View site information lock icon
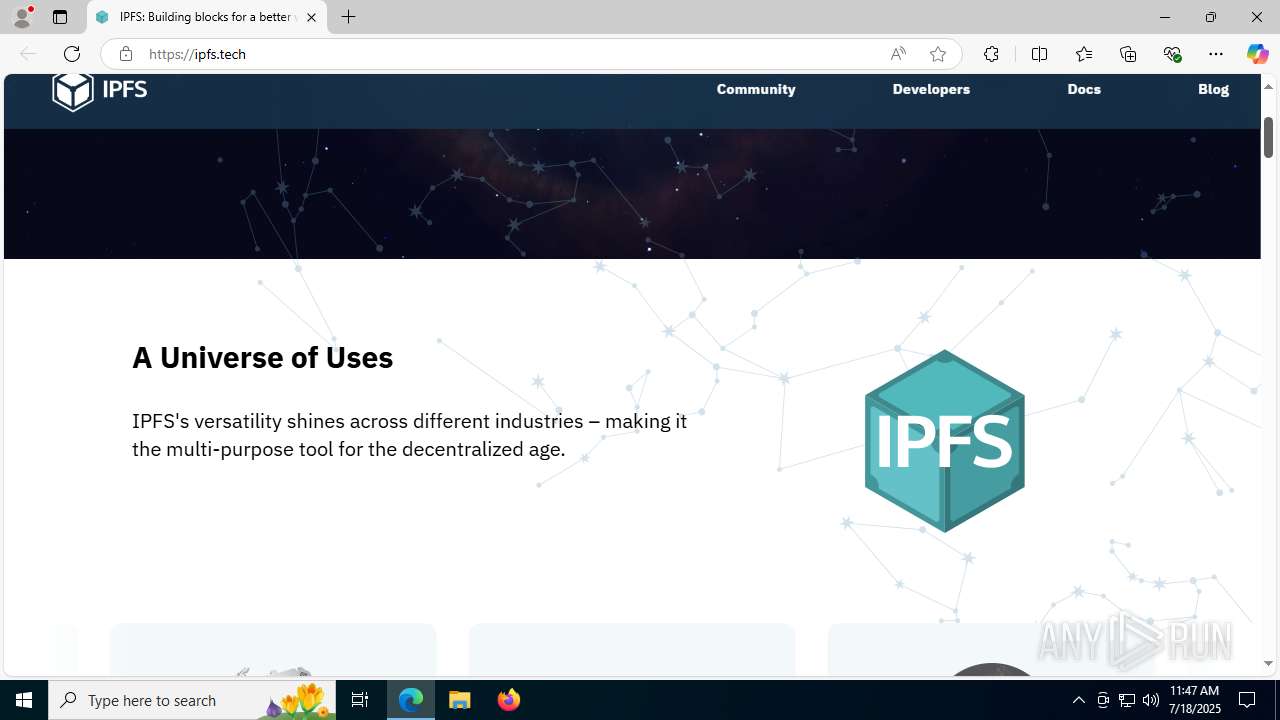This screenshot has height=720, width=1280. click(126, 54)
